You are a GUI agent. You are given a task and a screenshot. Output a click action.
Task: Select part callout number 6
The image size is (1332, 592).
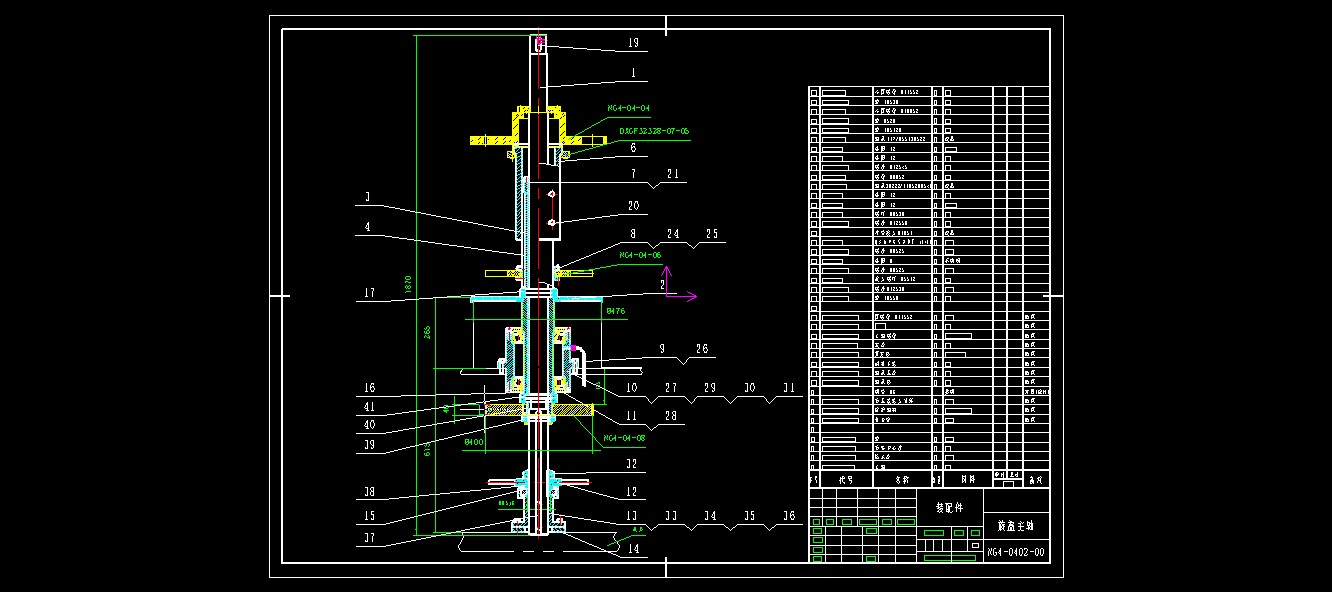(x=633, y=147)
